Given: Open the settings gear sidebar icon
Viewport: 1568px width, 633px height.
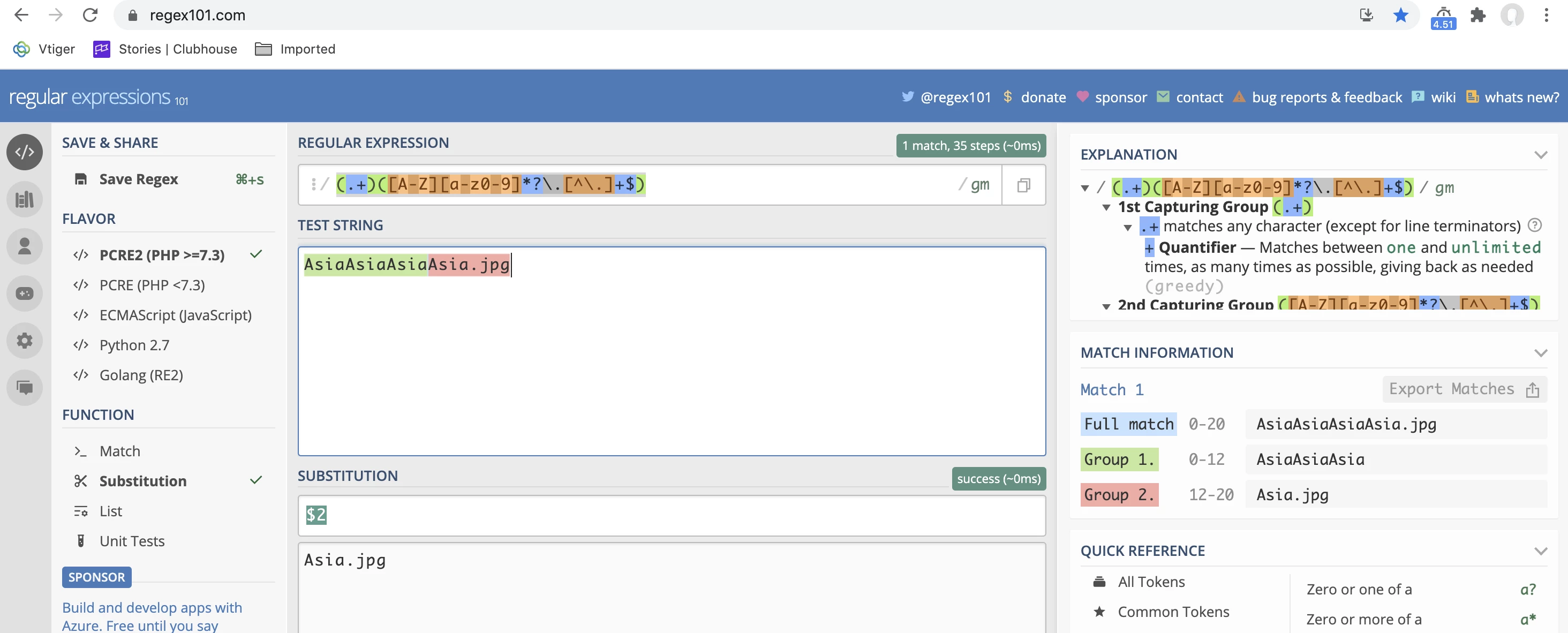Looking at the screenshot, I should pos(24,340).
